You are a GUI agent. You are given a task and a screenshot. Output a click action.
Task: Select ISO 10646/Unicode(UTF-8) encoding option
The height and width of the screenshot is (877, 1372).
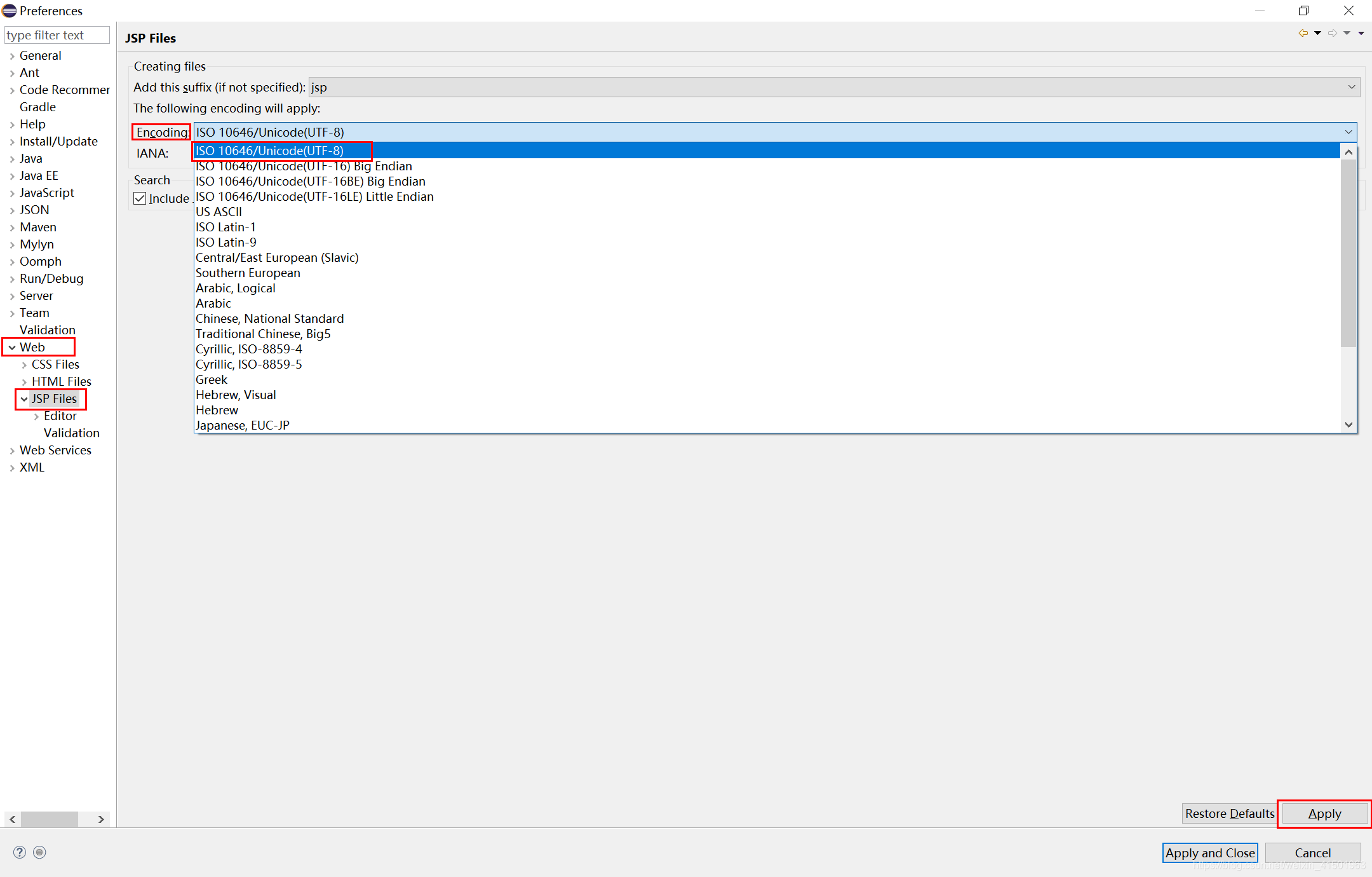pyautogui.click(x=767, y=151)
